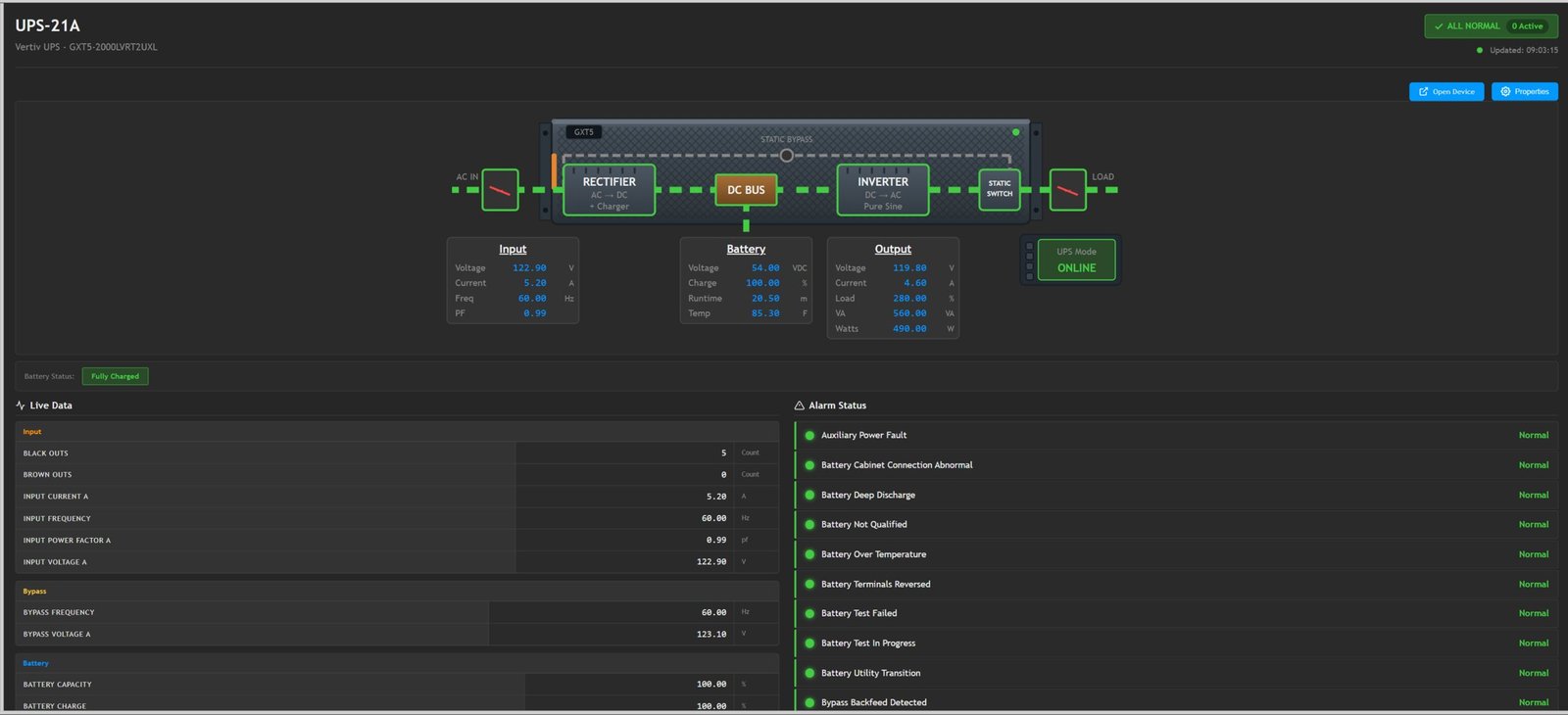The image size is (1568, 715).
Task: Click the Bypass Backfeed Detected status dot
Action: pos(809,703)
